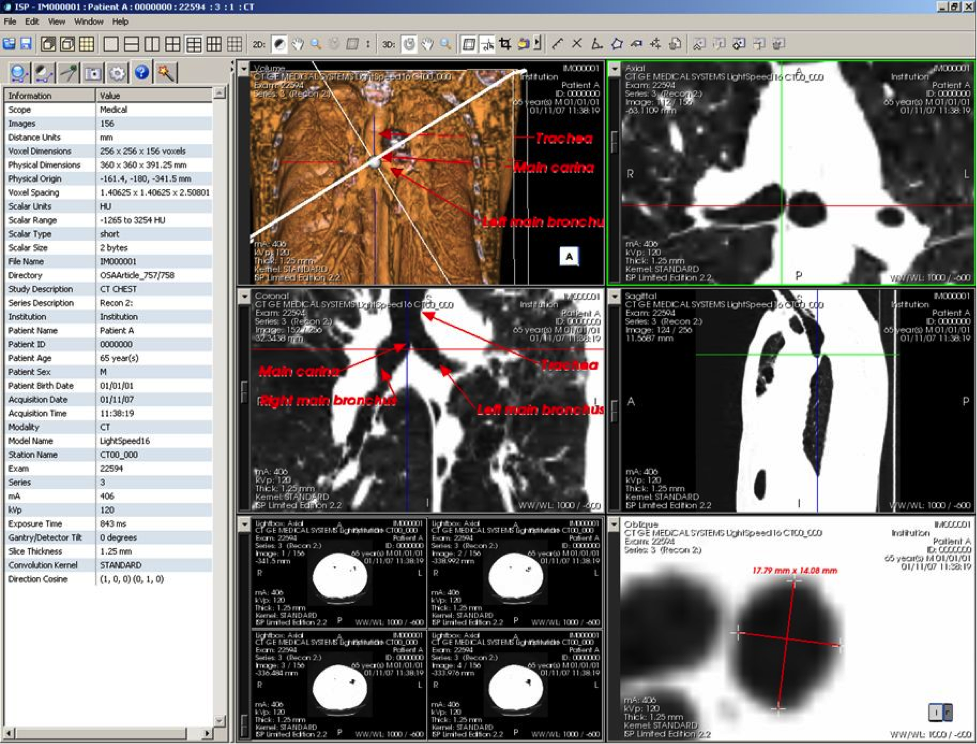
Task: Select the crop volume tool
Action: [x=505, y=44]
